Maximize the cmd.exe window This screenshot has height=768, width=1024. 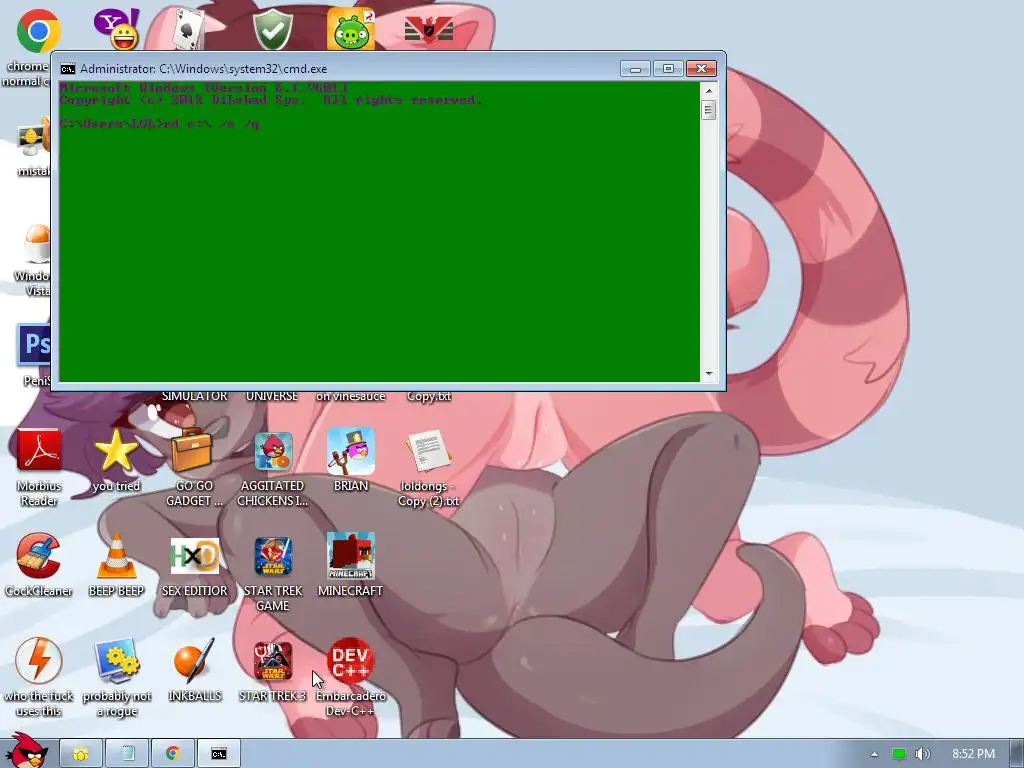click(668, 69)
